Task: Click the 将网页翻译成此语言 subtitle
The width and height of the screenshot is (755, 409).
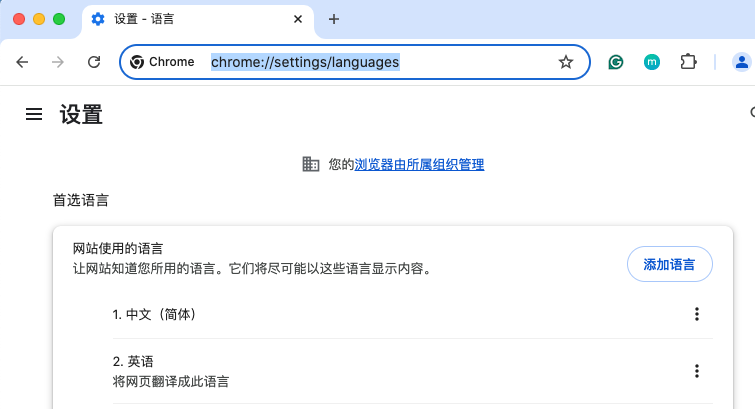Action: pyautogui.click(x=171, y=382)
